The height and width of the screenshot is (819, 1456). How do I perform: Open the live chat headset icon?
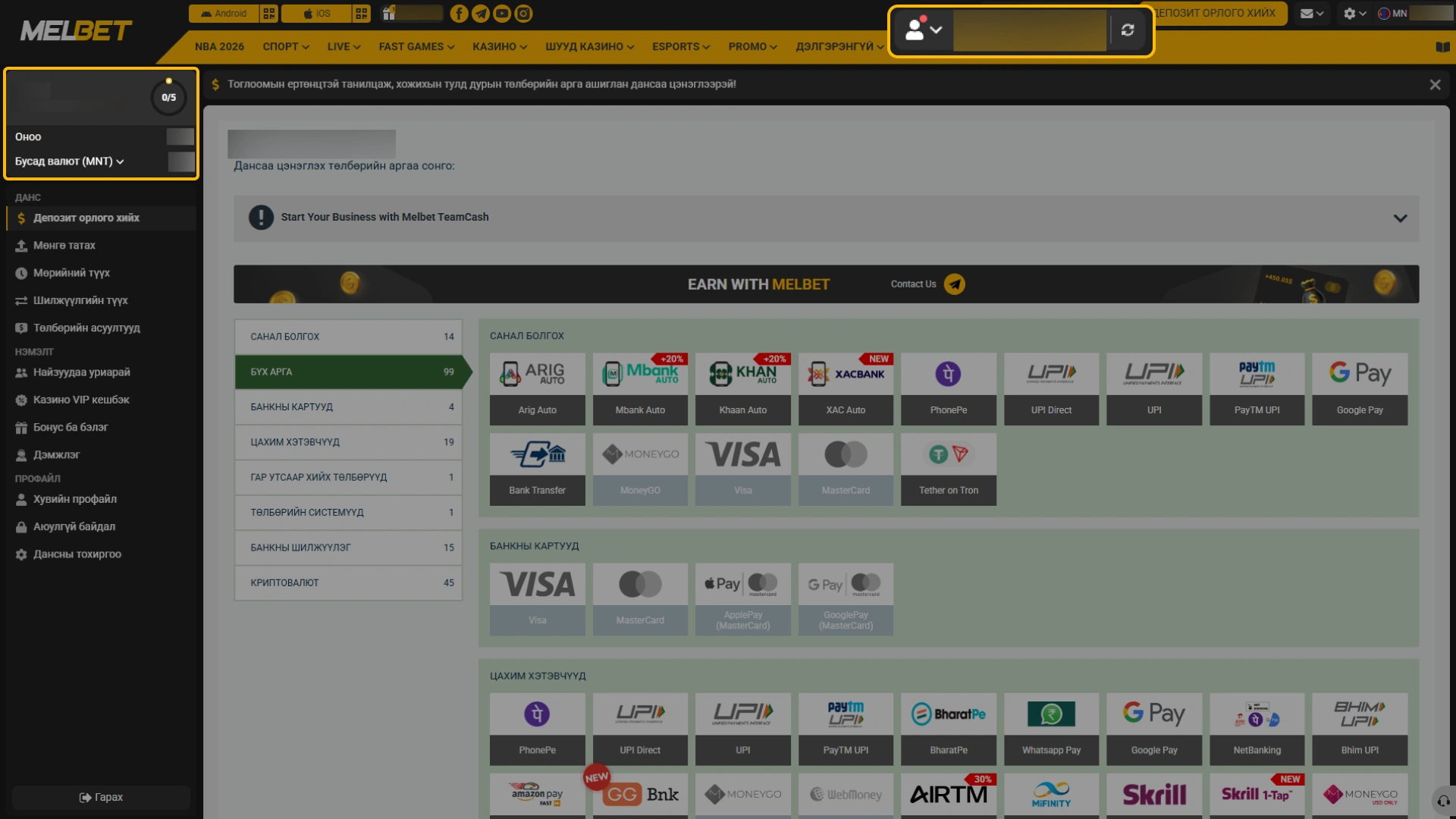click(x=1443, y=802)
